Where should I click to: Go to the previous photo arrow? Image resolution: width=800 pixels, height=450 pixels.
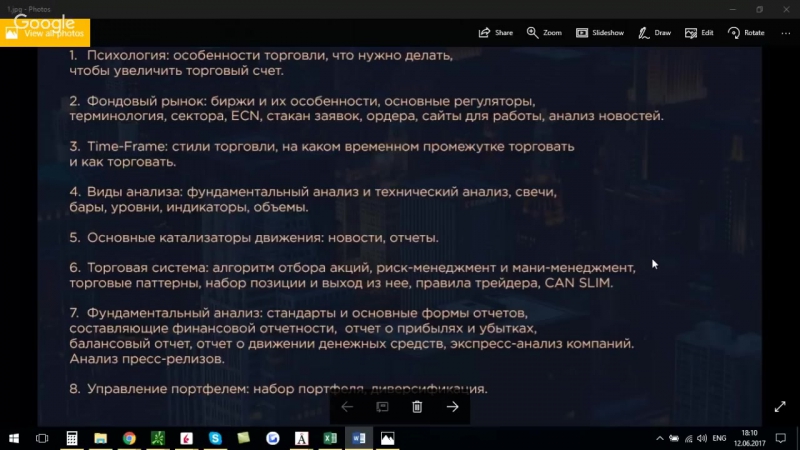coord(347,407)
